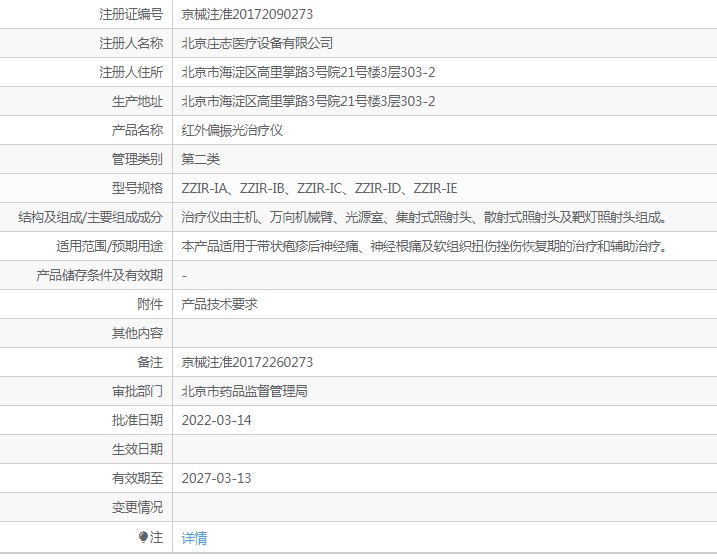
Task: Click the 批准日期 label
Action: pos(138,420)
